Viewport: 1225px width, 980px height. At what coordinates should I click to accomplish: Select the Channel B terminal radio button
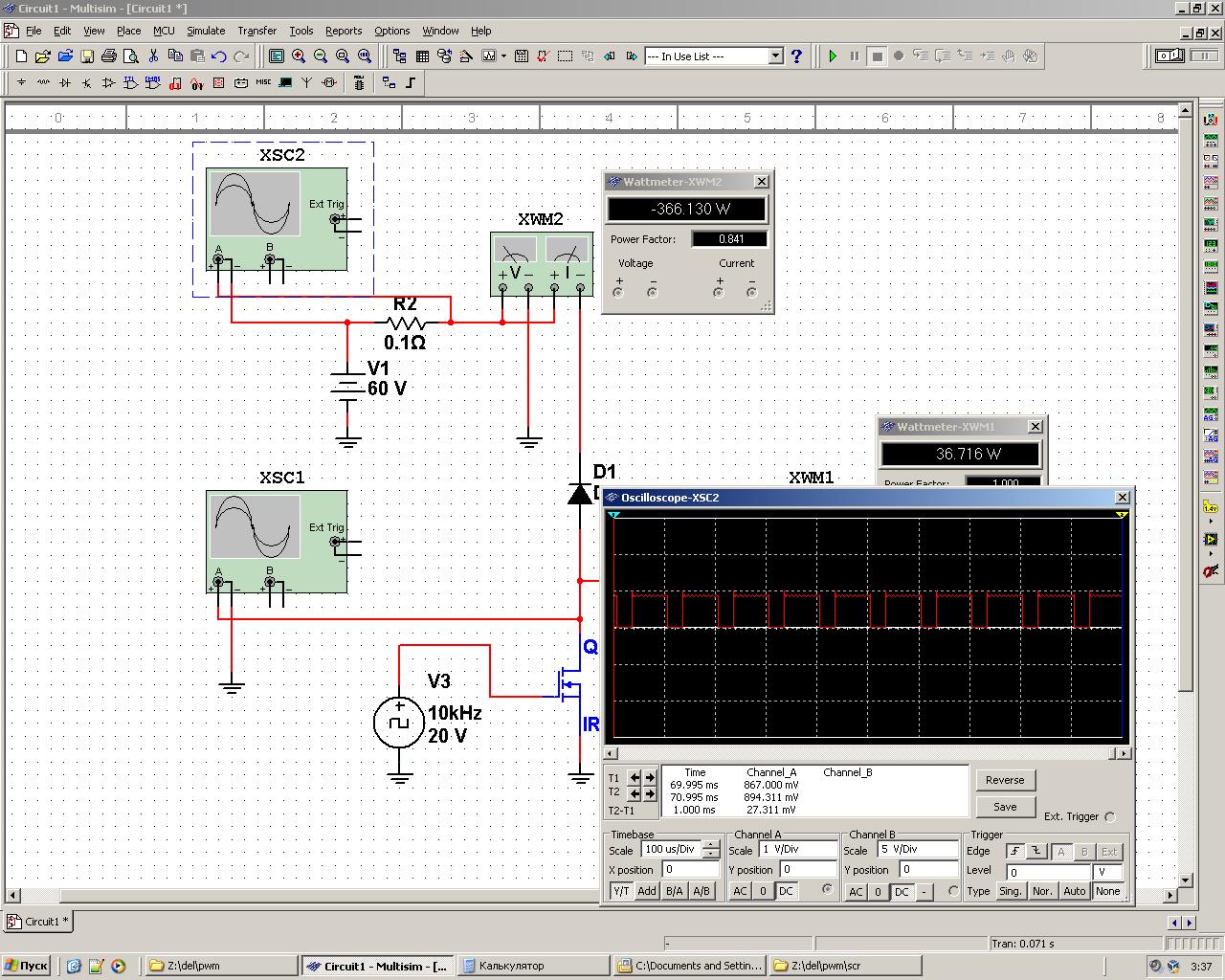[952, 891]
